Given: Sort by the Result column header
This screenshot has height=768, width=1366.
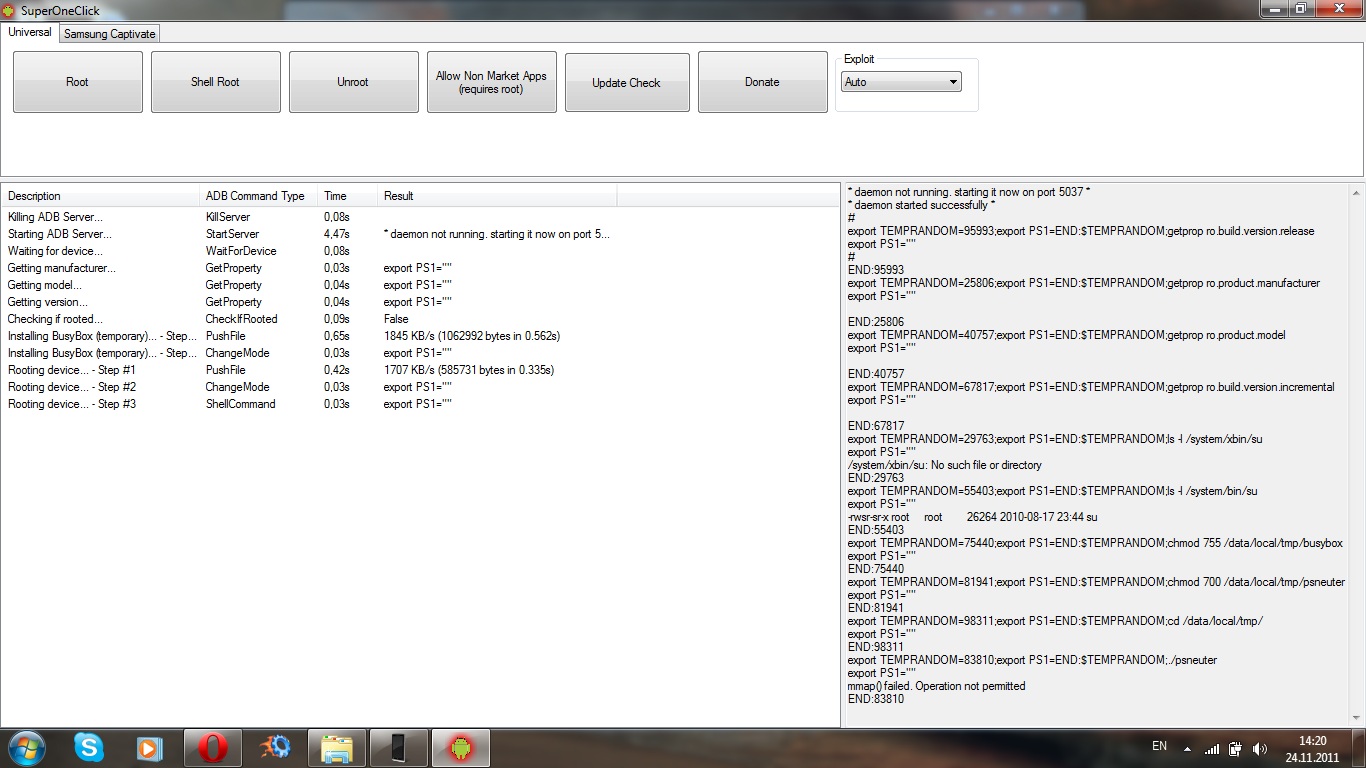Looking at the screenshot, I should tap(497, 196).
